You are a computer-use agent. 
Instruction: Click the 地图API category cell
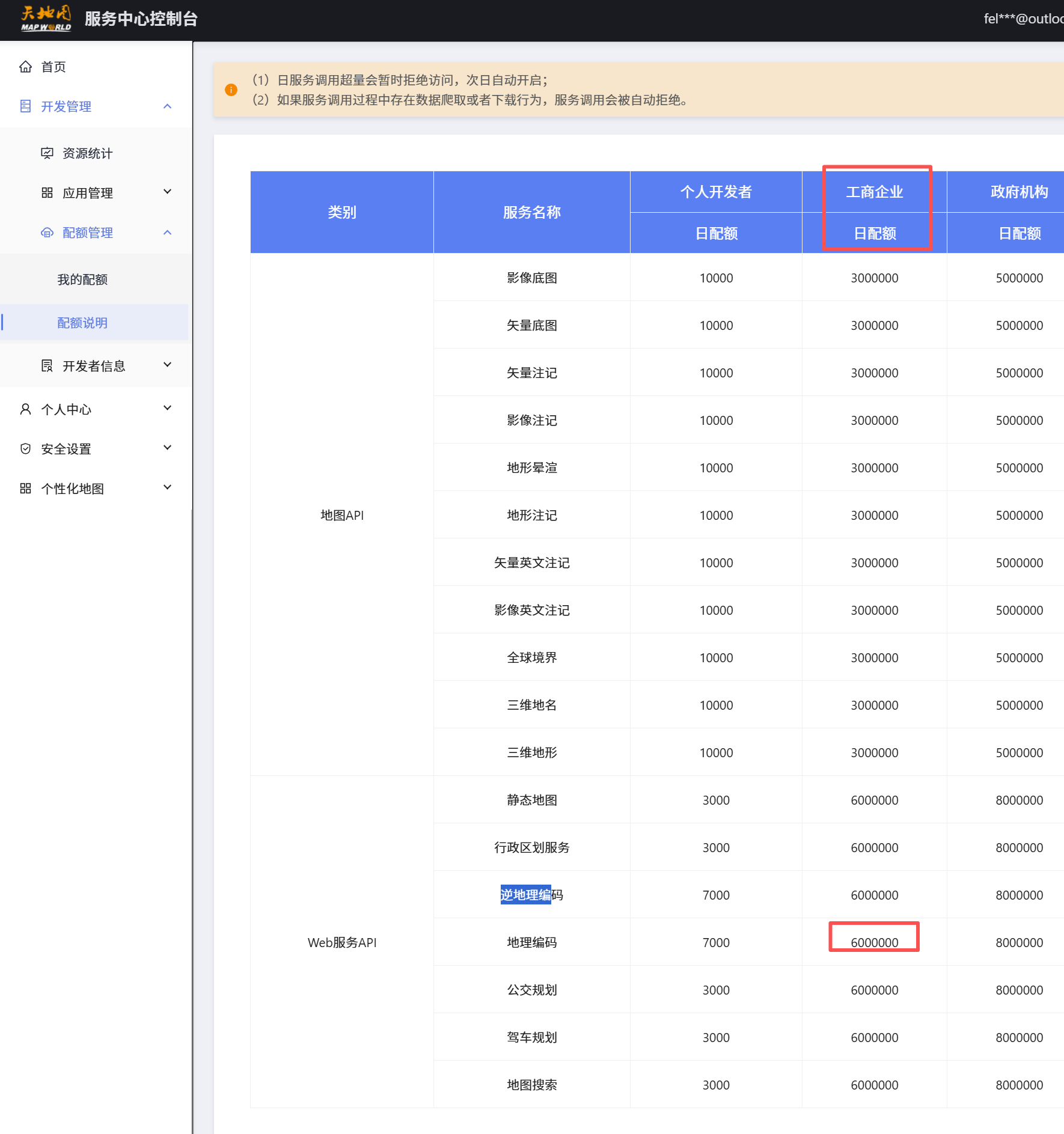pos(342,515)
